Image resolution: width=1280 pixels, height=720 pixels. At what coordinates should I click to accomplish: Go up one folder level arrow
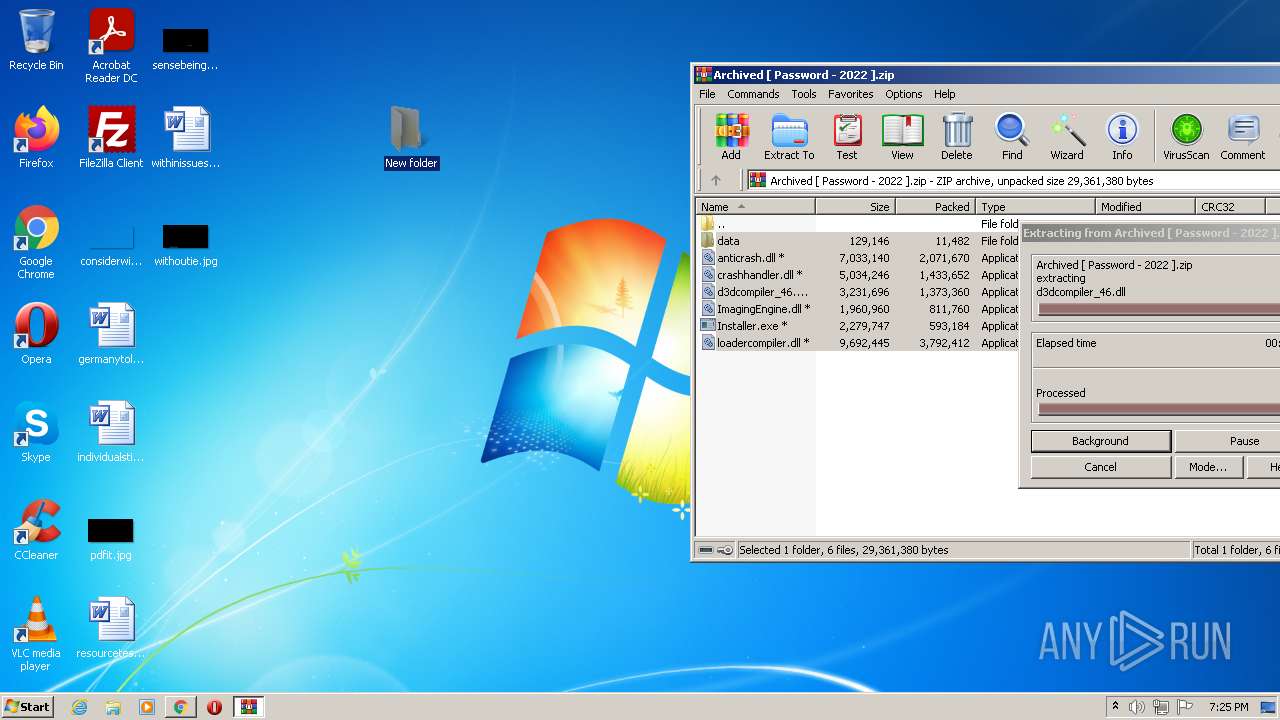tap(716, 181)
